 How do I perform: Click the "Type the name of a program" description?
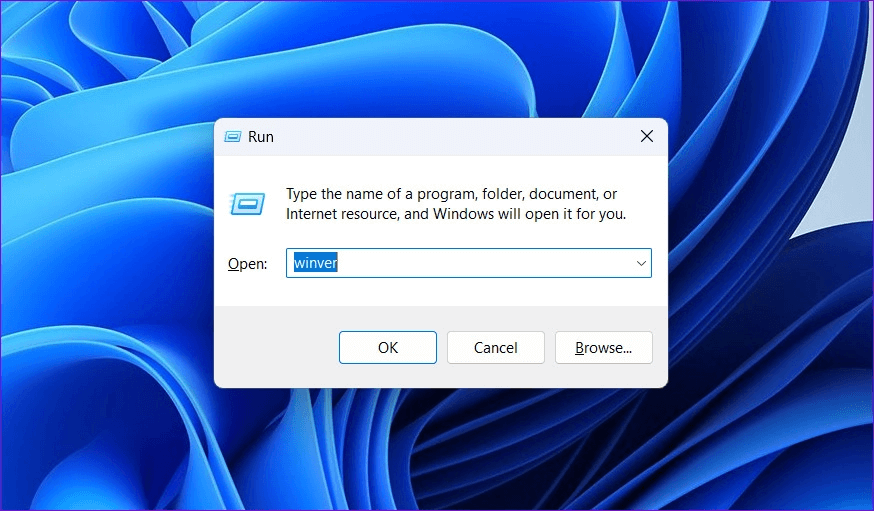pos(456,204)
